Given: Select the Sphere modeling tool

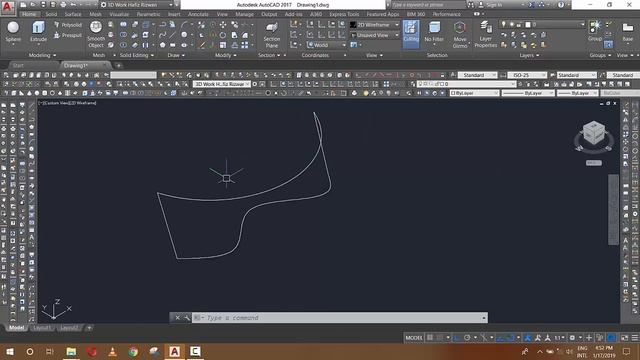Looking at the screenshot, I should pos(13,32).
